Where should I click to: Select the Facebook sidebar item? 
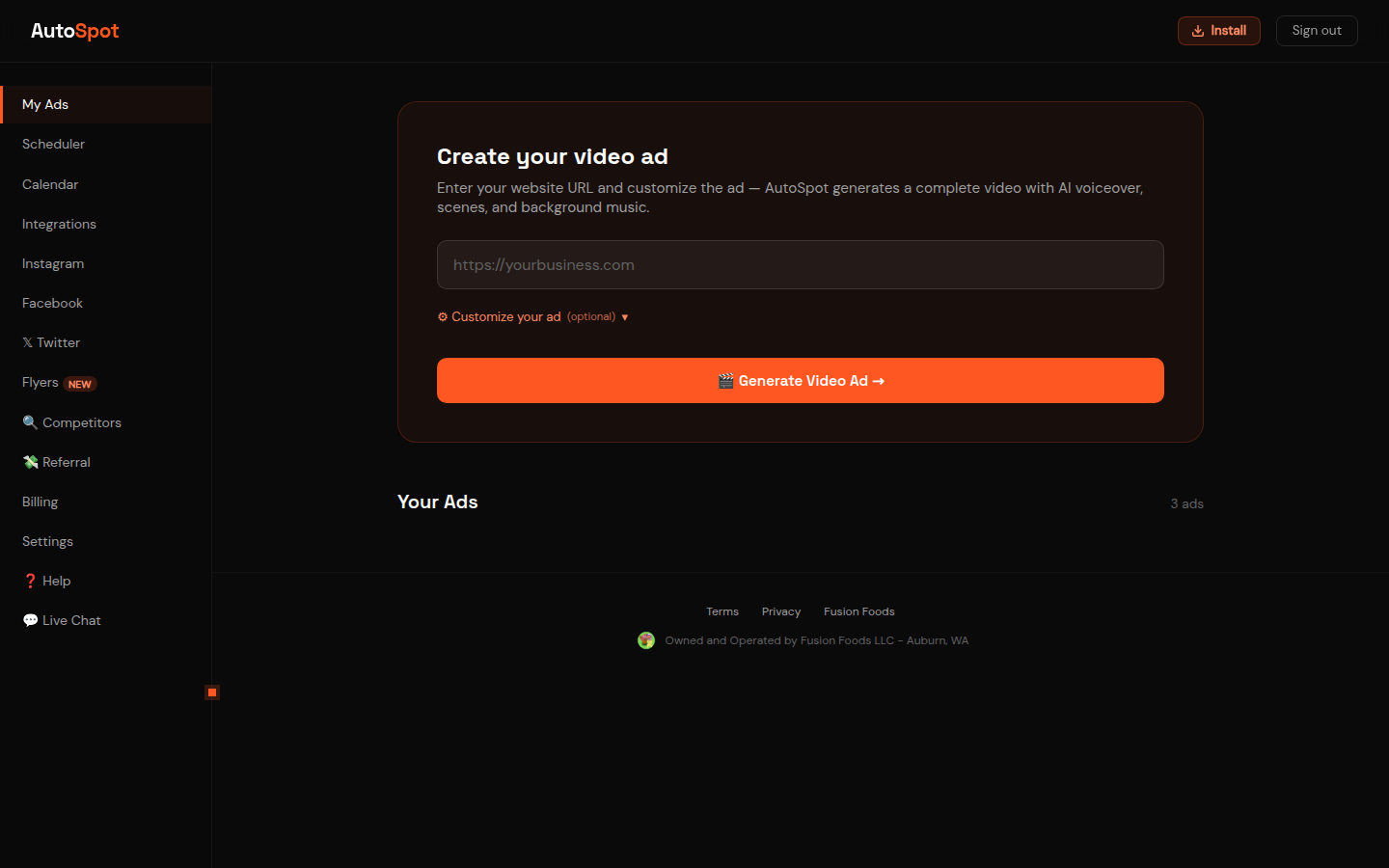click(x=106, y=303)
